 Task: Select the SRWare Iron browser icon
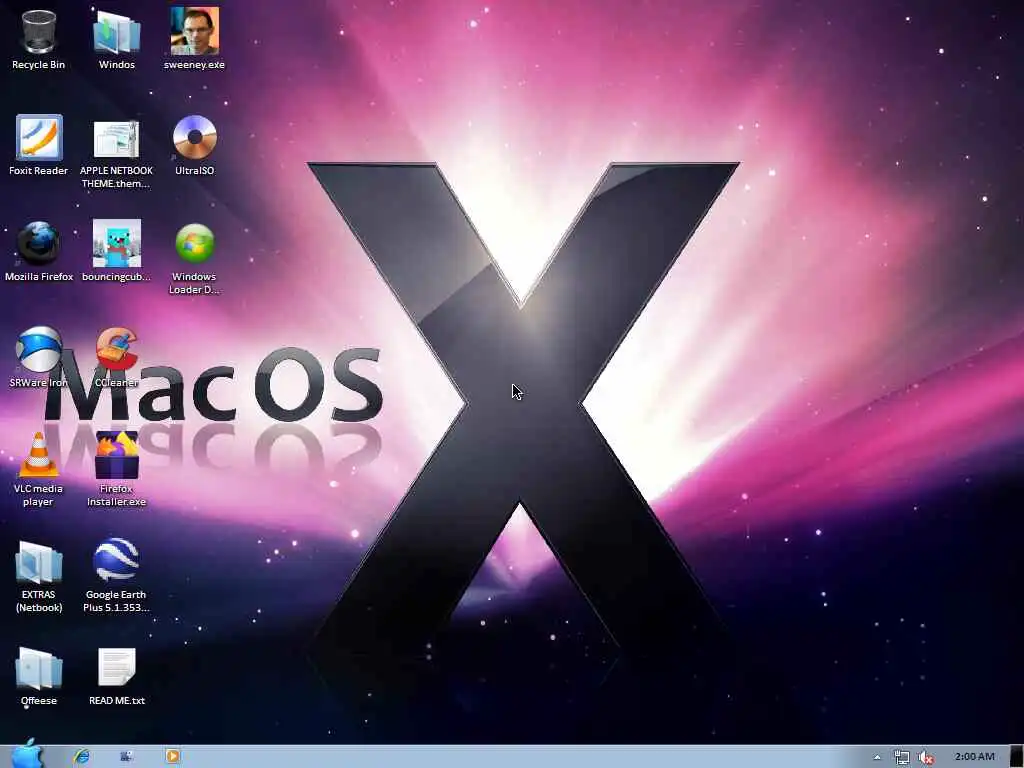point(39,349)
